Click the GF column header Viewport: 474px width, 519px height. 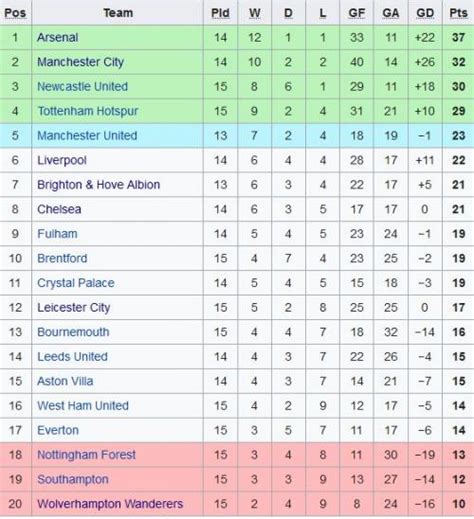click(x=356, y=13)
